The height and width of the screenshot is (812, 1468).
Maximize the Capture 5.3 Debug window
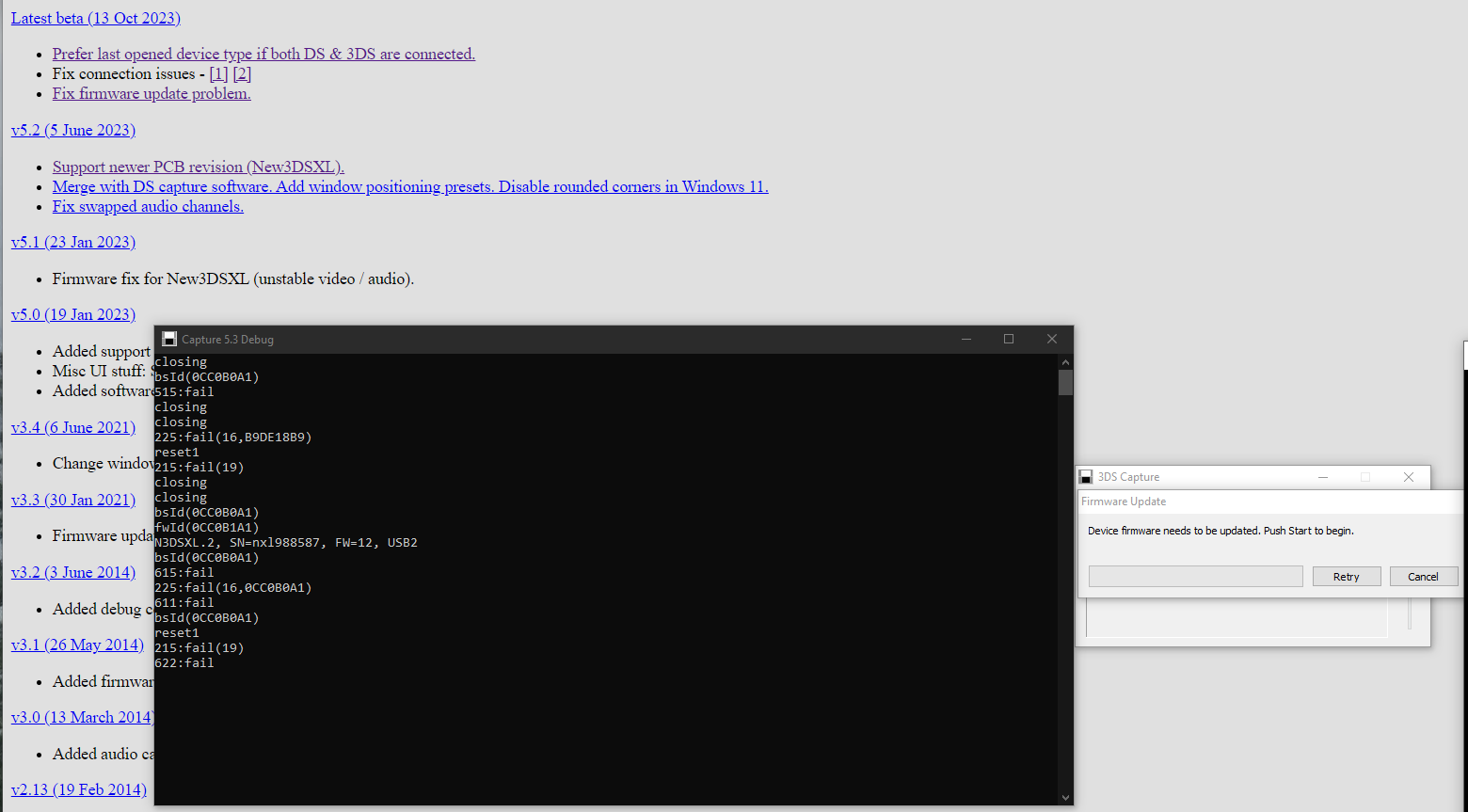pyautogui.click(x=1009, y=339)
